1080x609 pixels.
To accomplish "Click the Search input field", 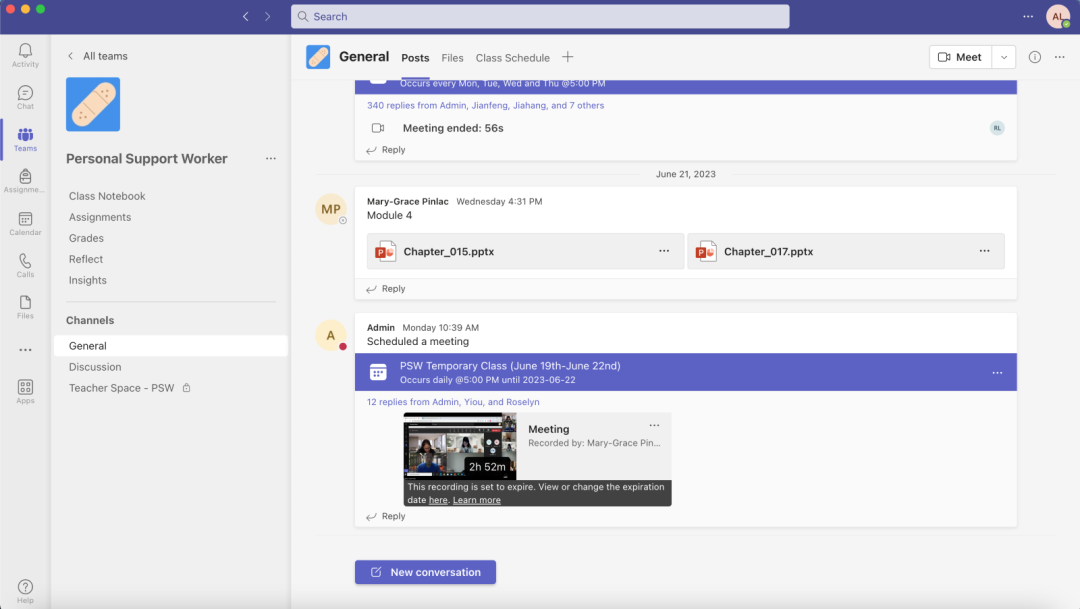I will [x=540, y=17].
